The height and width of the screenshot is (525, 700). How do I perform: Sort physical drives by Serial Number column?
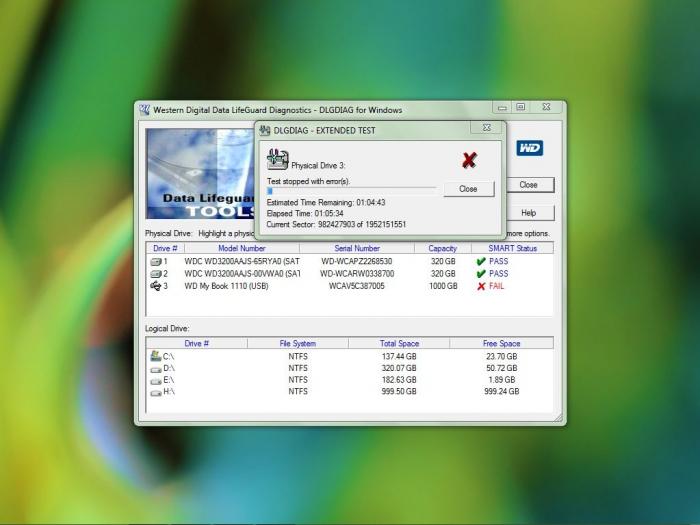[357, 248]
